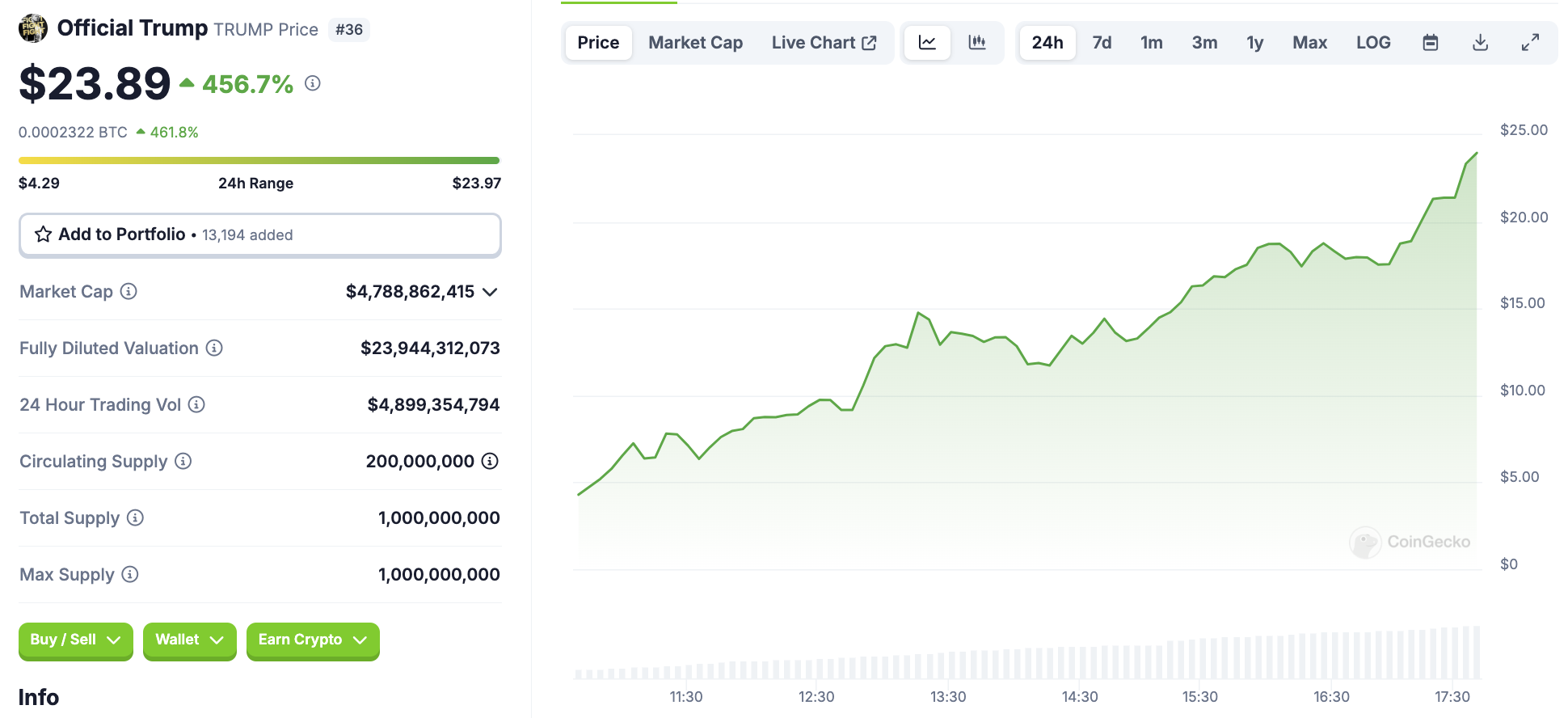1568x718 pixels.
Task: Click the Total Supply 1,000,000,000 value
Action: [x=439, y=518]
